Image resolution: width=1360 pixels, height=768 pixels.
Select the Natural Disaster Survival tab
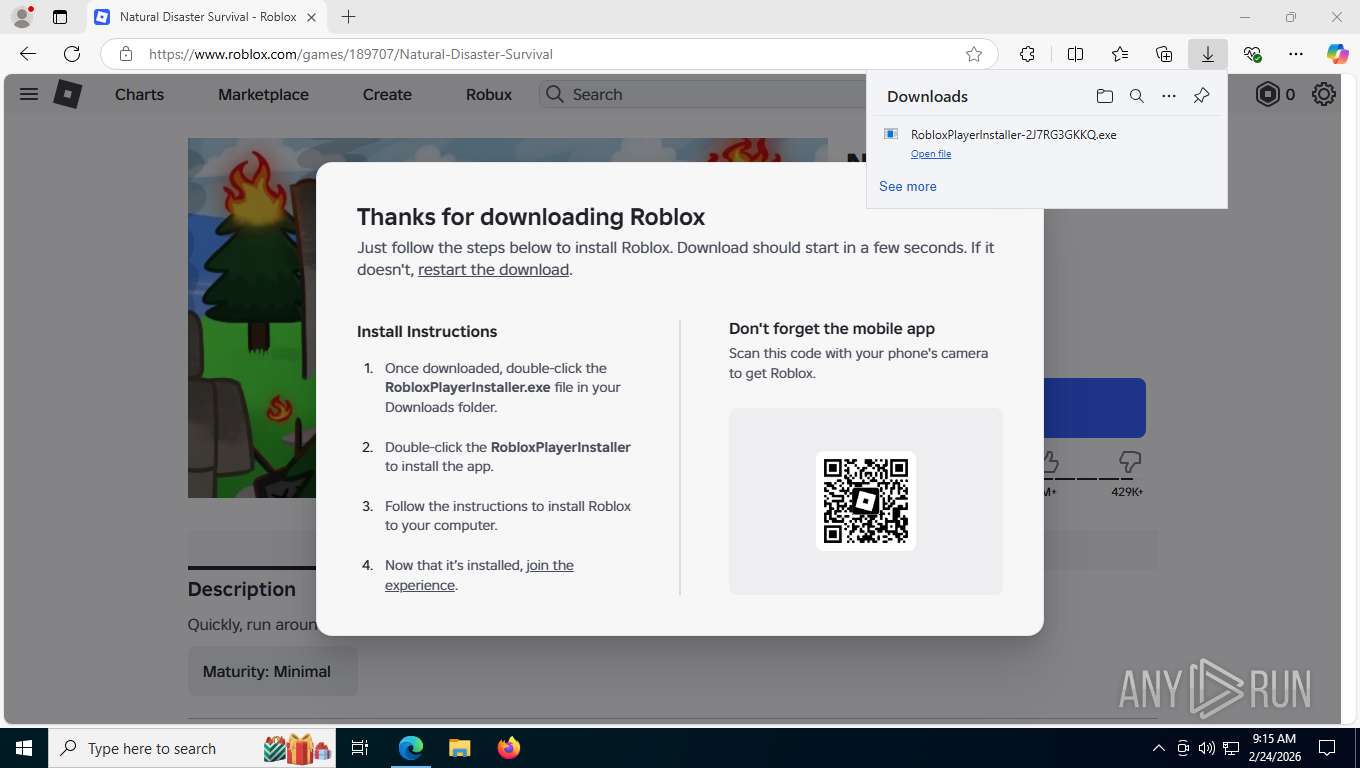pos(206,17)
